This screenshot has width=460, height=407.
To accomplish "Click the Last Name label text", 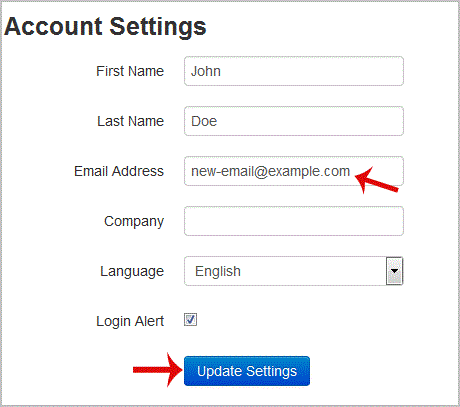I will click(130, 121).
